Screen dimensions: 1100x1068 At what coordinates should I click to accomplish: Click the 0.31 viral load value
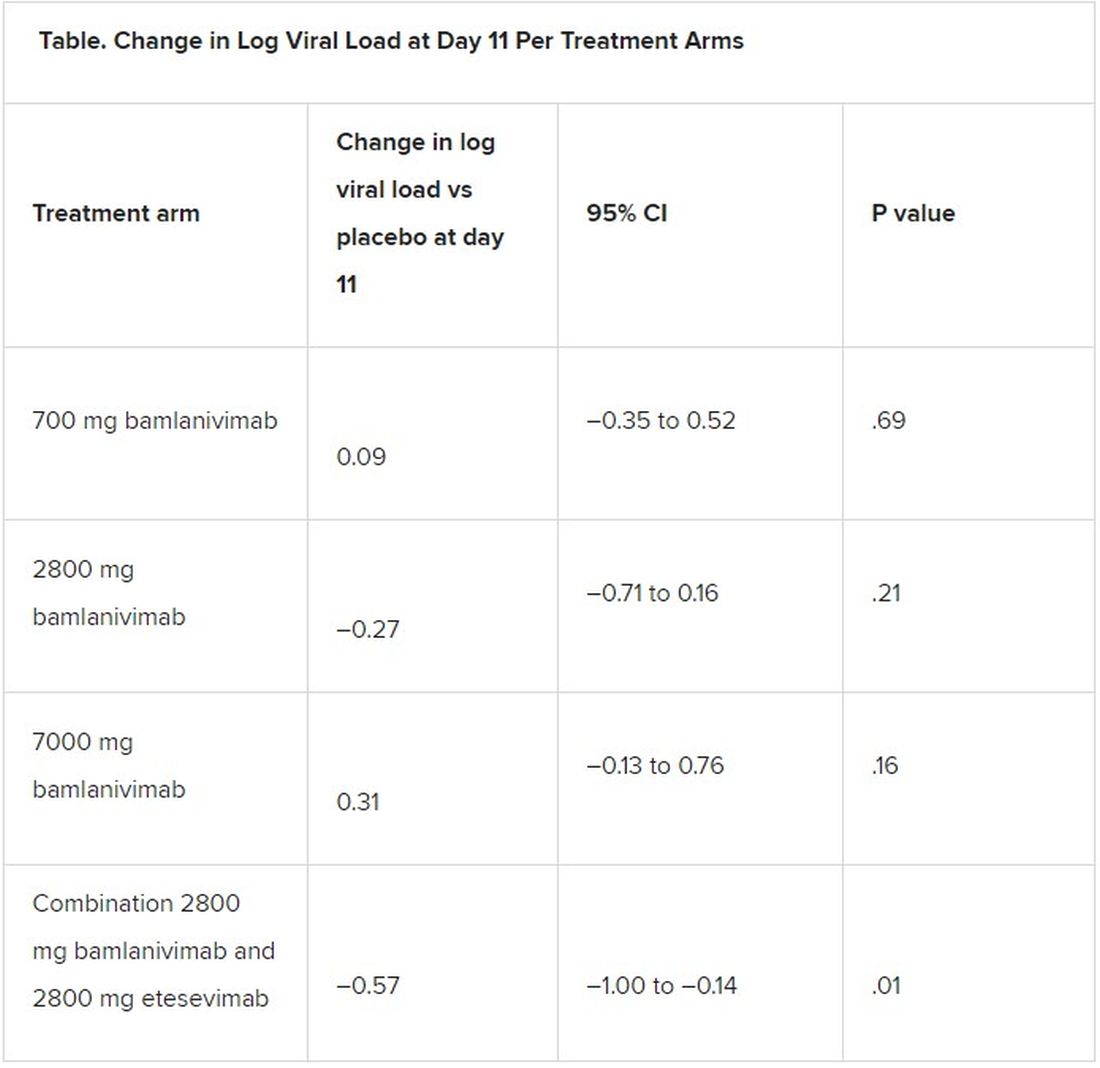(358, 802)
